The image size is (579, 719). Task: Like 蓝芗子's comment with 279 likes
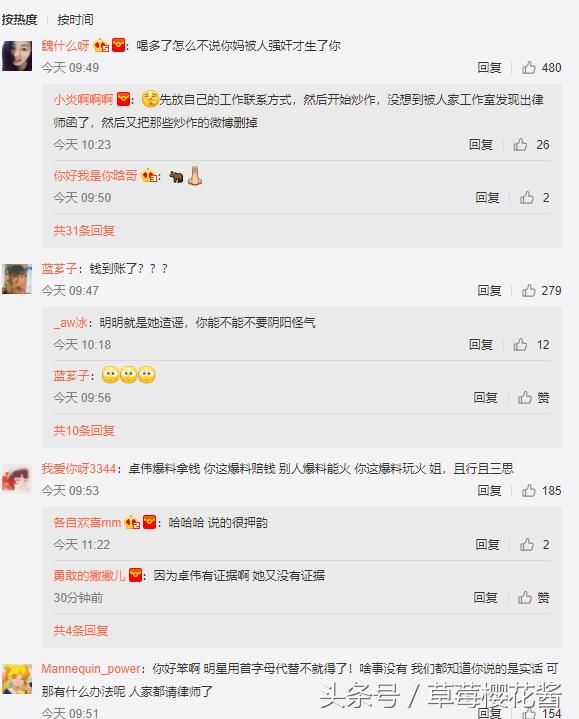tap(541, 291)
